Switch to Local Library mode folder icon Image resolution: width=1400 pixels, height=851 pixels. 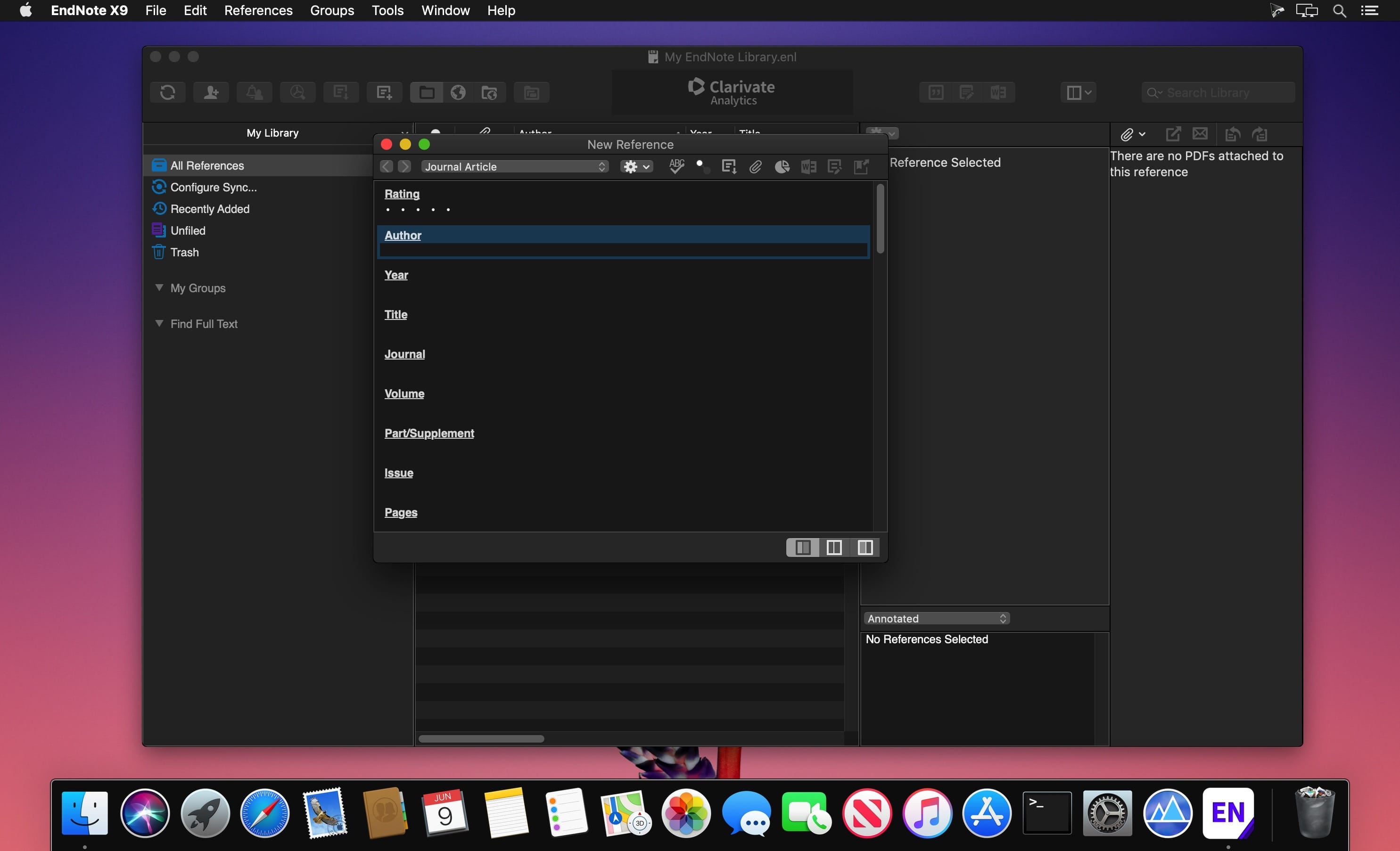point(427,92)
